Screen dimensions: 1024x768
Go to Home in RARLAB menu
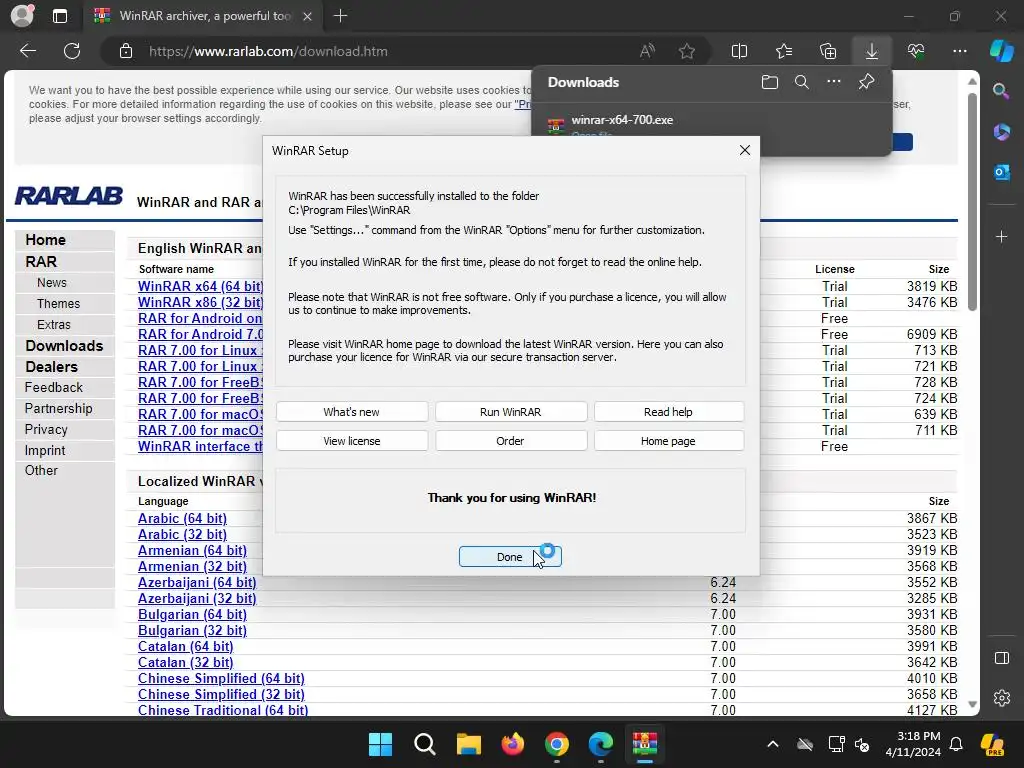pos(46,240)
